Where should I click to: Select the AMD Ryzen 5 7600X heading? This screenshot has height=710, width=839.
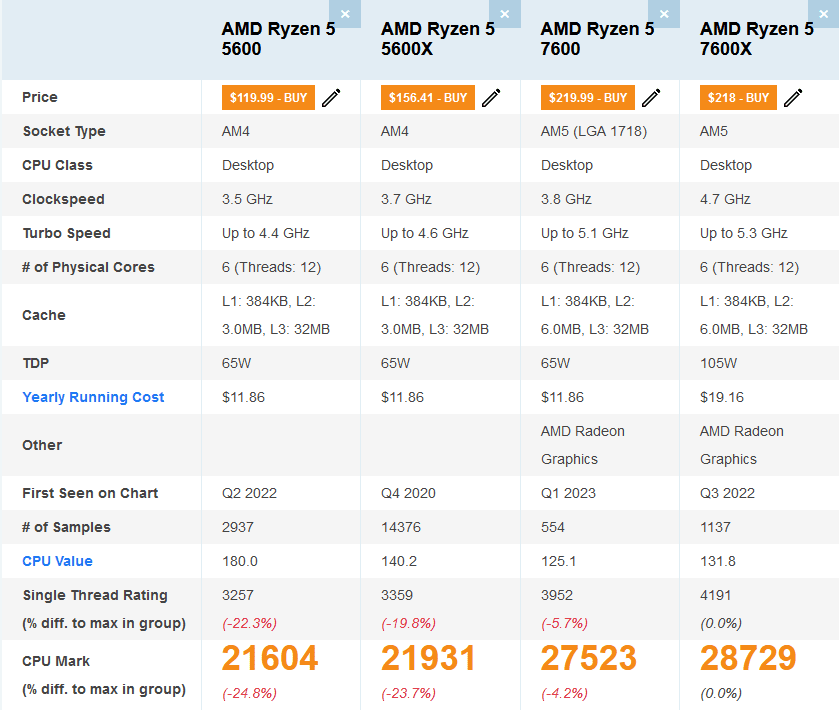pos(757,39)
